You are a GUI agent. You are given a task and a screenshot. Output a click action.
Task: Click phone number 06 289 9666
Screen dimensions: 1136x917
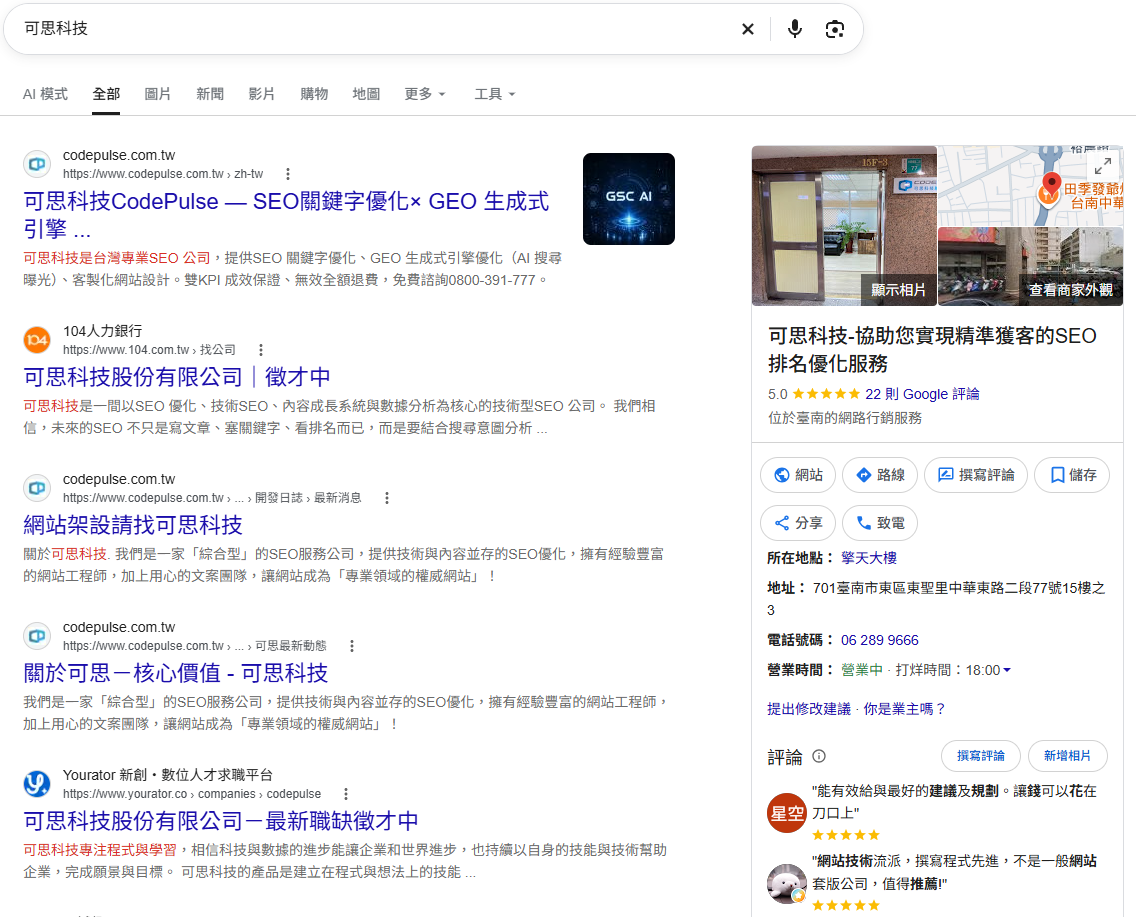(x=880, y=640)
